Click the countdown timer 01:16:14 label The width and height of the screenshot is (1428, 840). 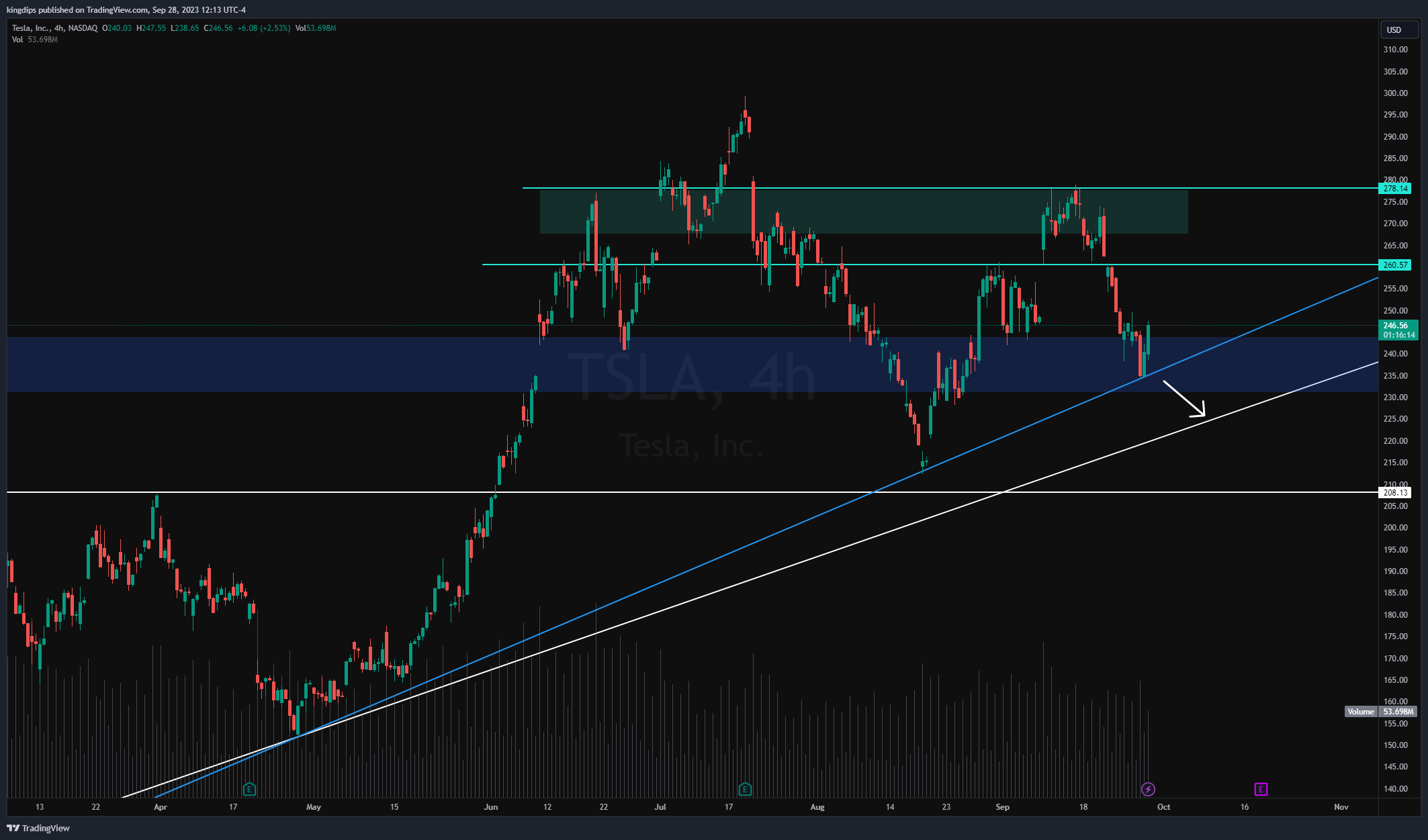(1398, 335)
